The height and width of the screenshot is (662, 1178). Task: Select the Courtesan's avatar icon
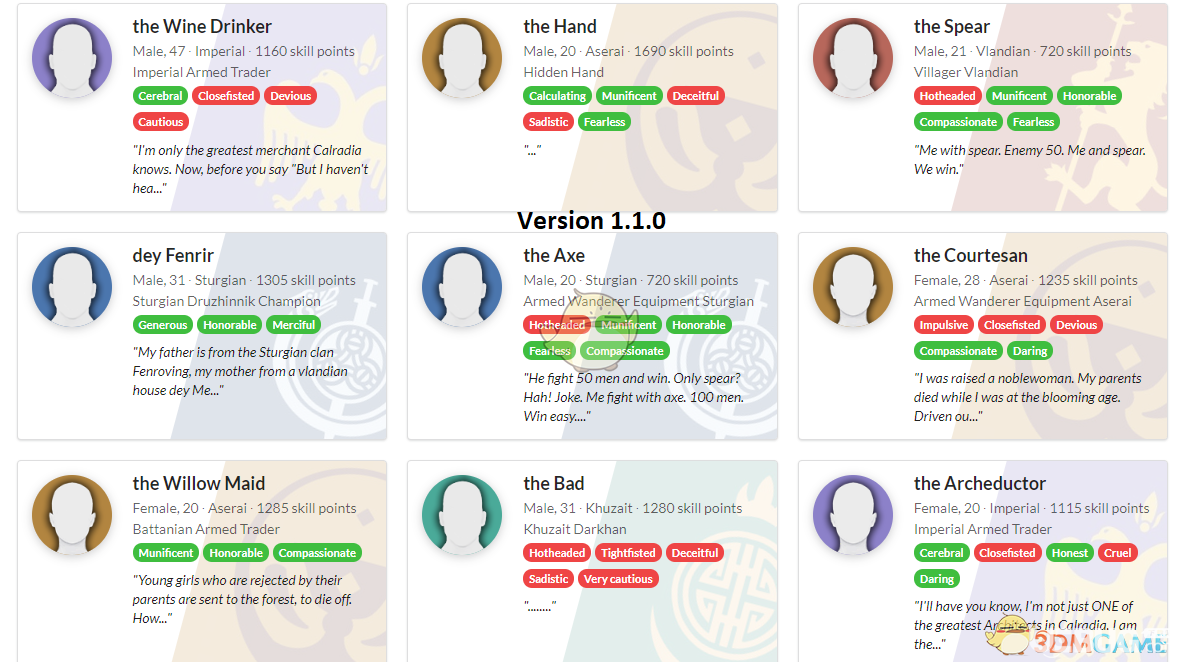coord(852,287)
